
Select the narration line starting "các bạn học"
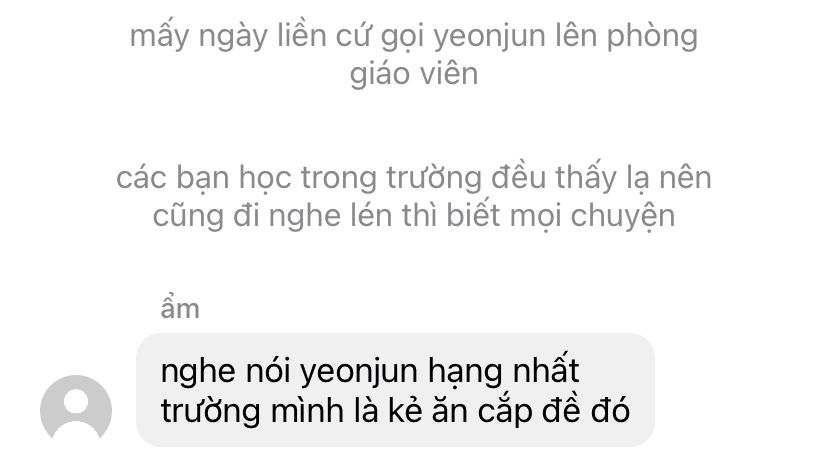(414, 177)
